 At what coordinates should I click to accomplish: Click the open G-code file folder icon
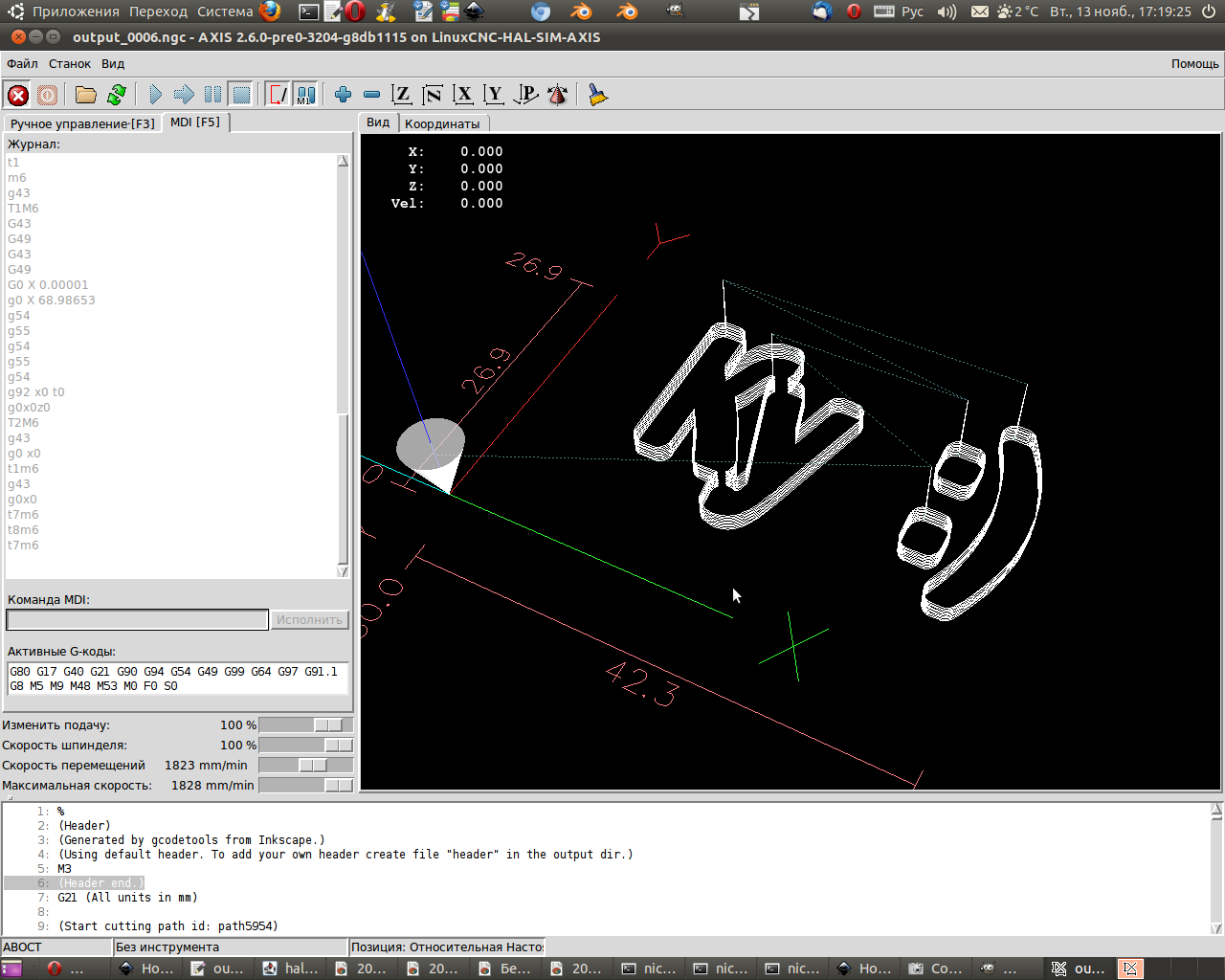(86, 95)
